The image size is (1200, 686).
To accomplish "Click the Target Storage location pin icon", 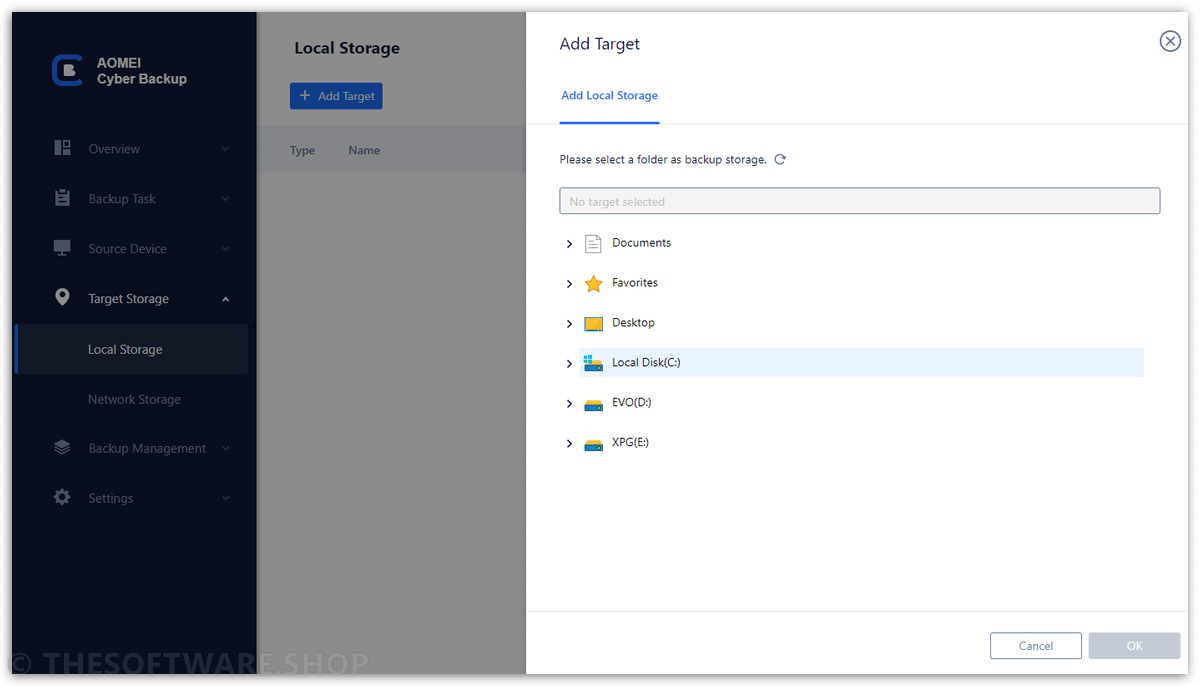I will [x=62, y=297].
